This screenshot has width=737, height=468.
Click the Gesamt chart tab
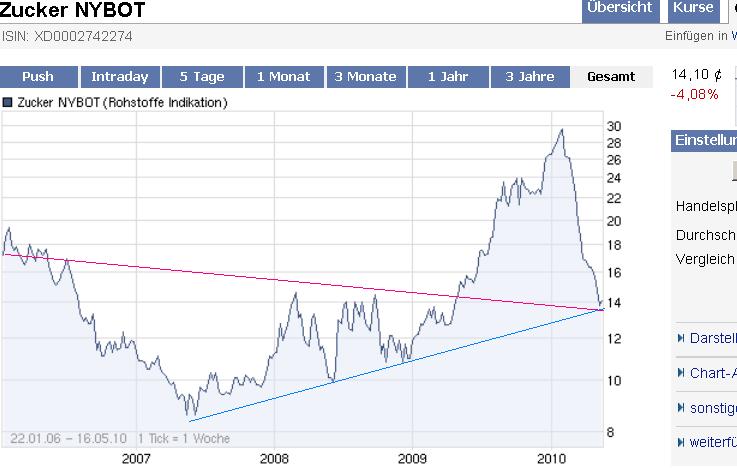[x=610, y=77]
